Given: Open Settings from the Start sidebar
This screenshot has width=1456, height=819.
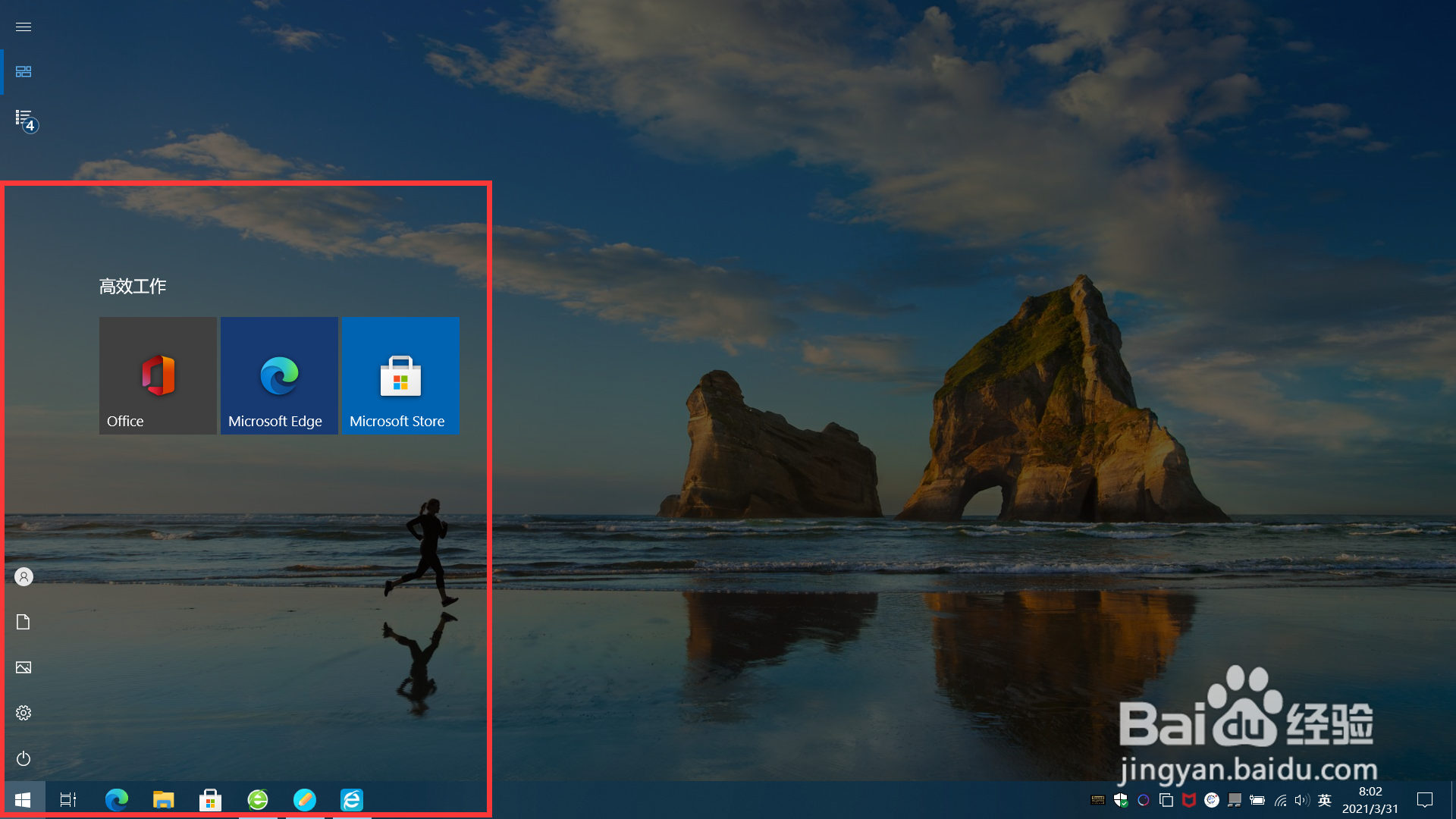Looking at the screenshot, I should point(24,713).
